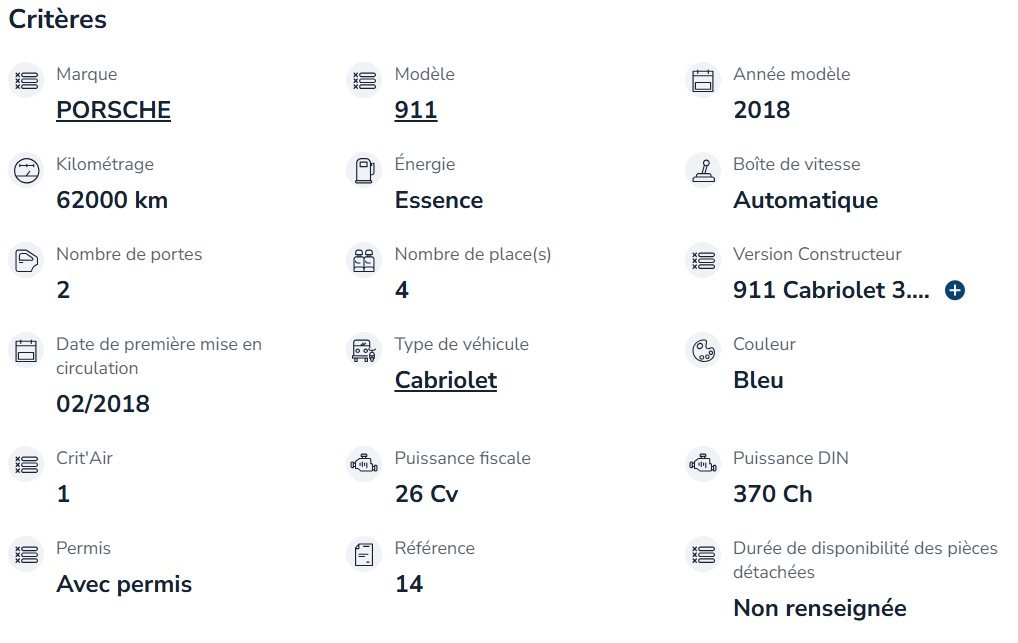Select the 62000 km mileage value
1018x643 pixels.
click(112, 200)
